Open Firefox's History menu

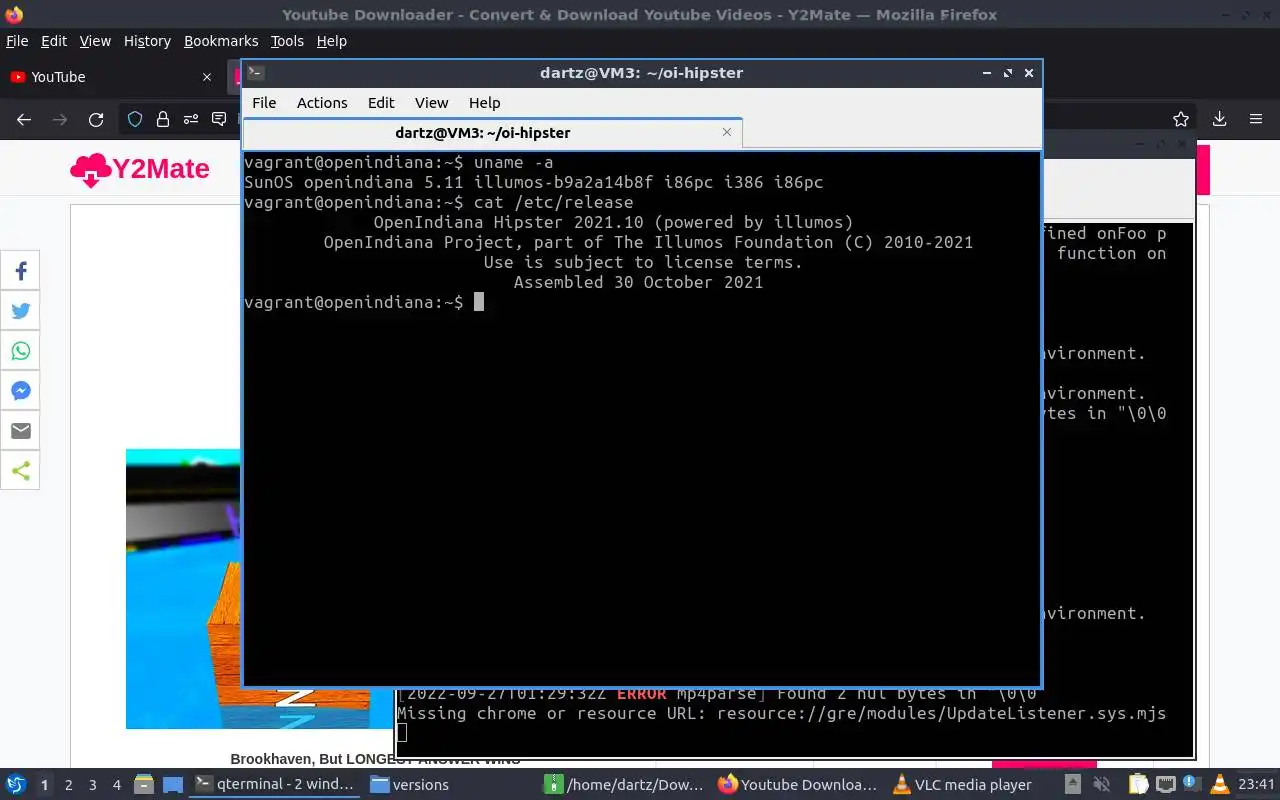pyautogui.click(x=147, y=41)
